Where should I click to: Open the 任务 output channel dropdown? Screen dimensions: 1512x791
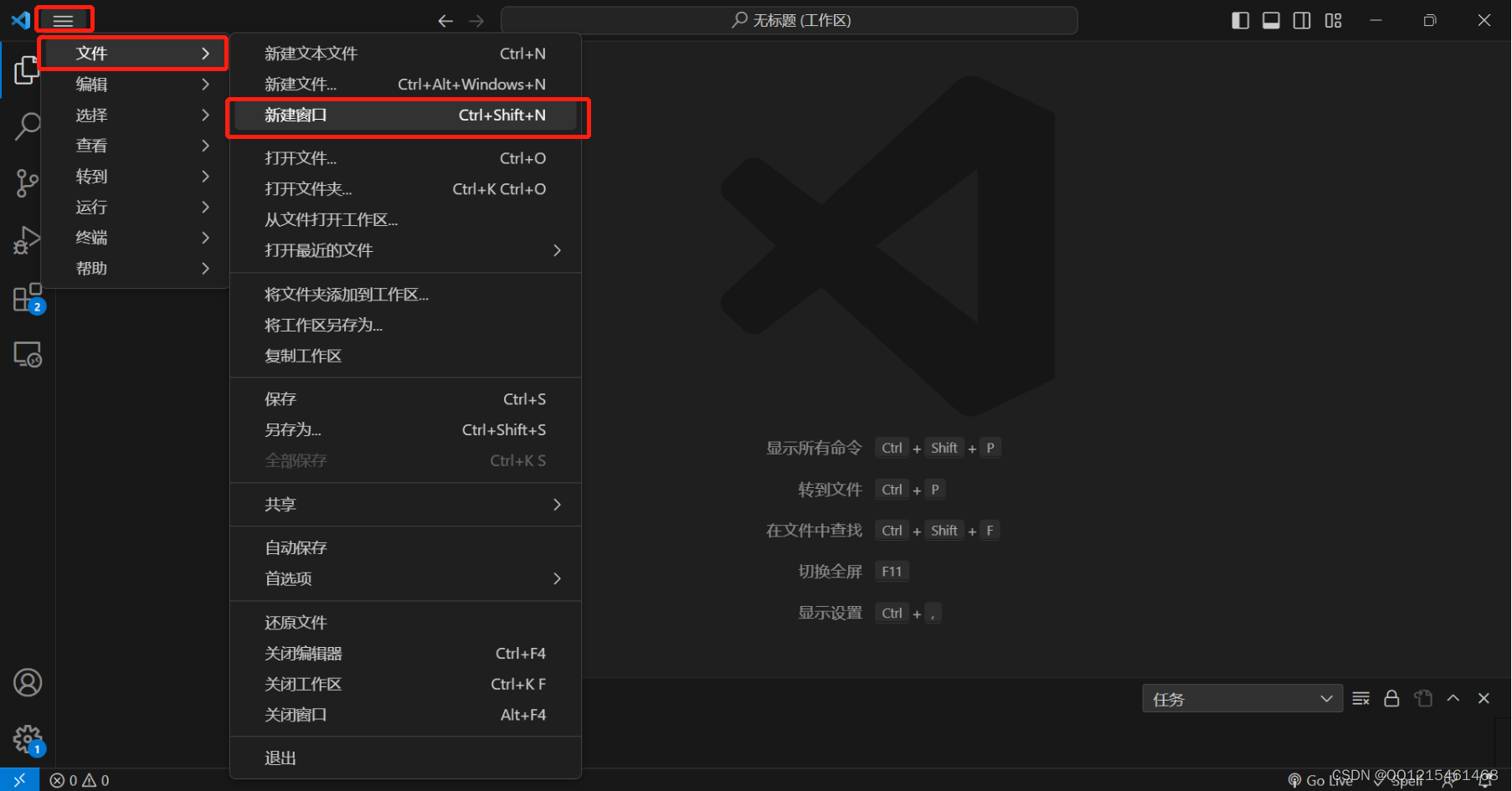click(1242, 699)
